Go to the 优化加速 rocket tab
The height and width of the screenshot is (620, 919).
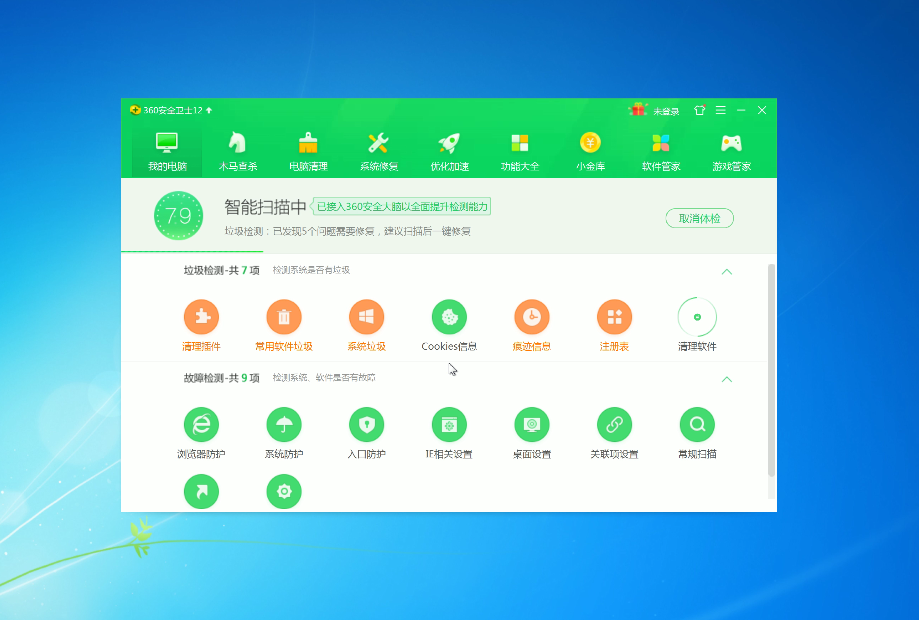(x=450, y=151)
